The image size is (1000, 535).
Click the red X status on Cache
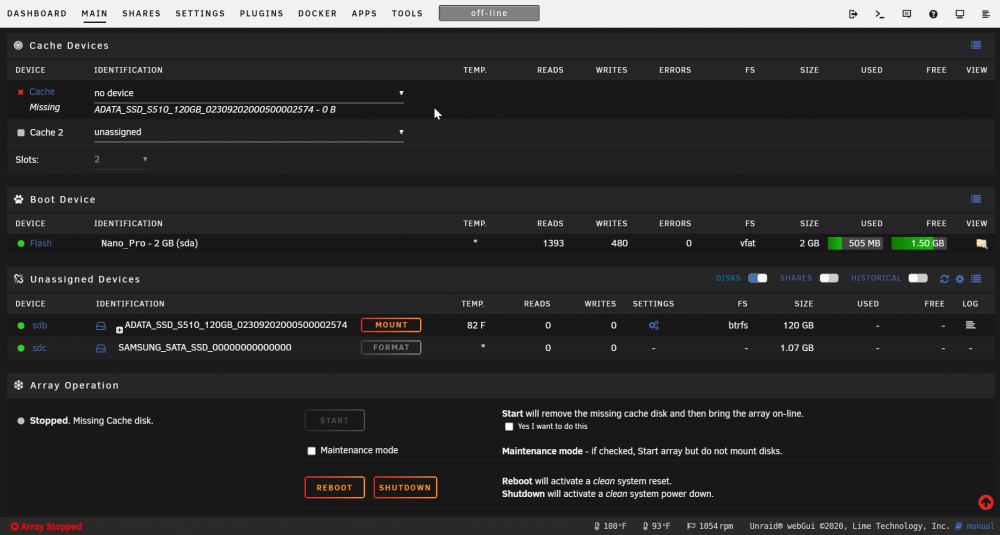20,92
